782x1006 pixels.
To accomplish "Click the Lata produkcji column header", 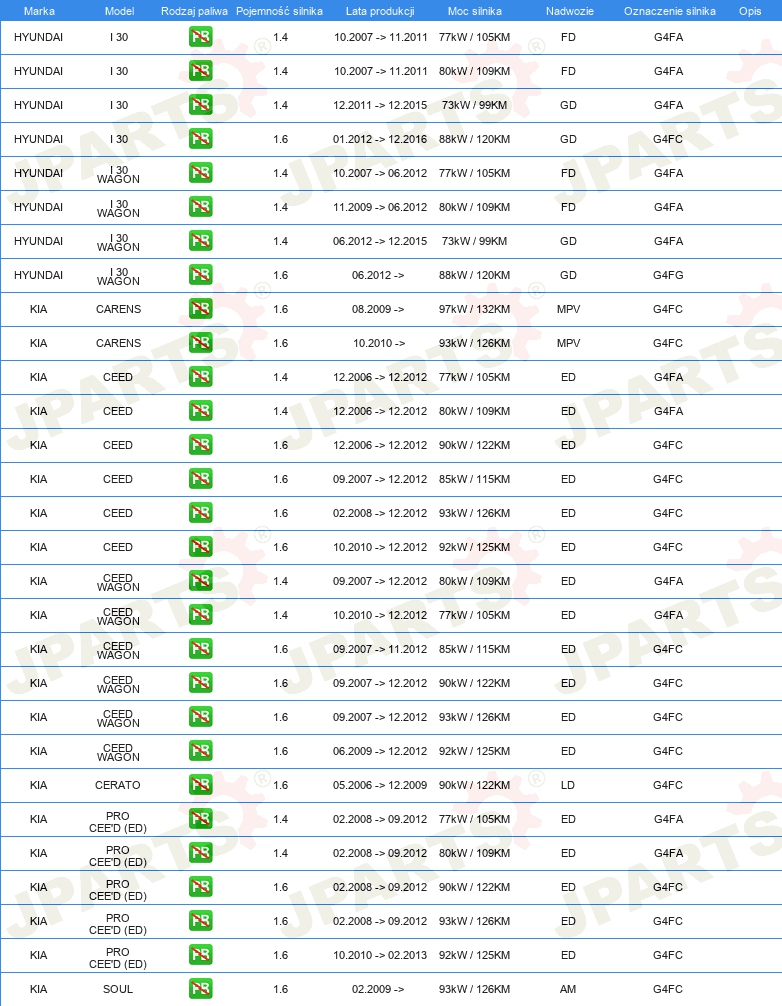I will coord(380,11).
